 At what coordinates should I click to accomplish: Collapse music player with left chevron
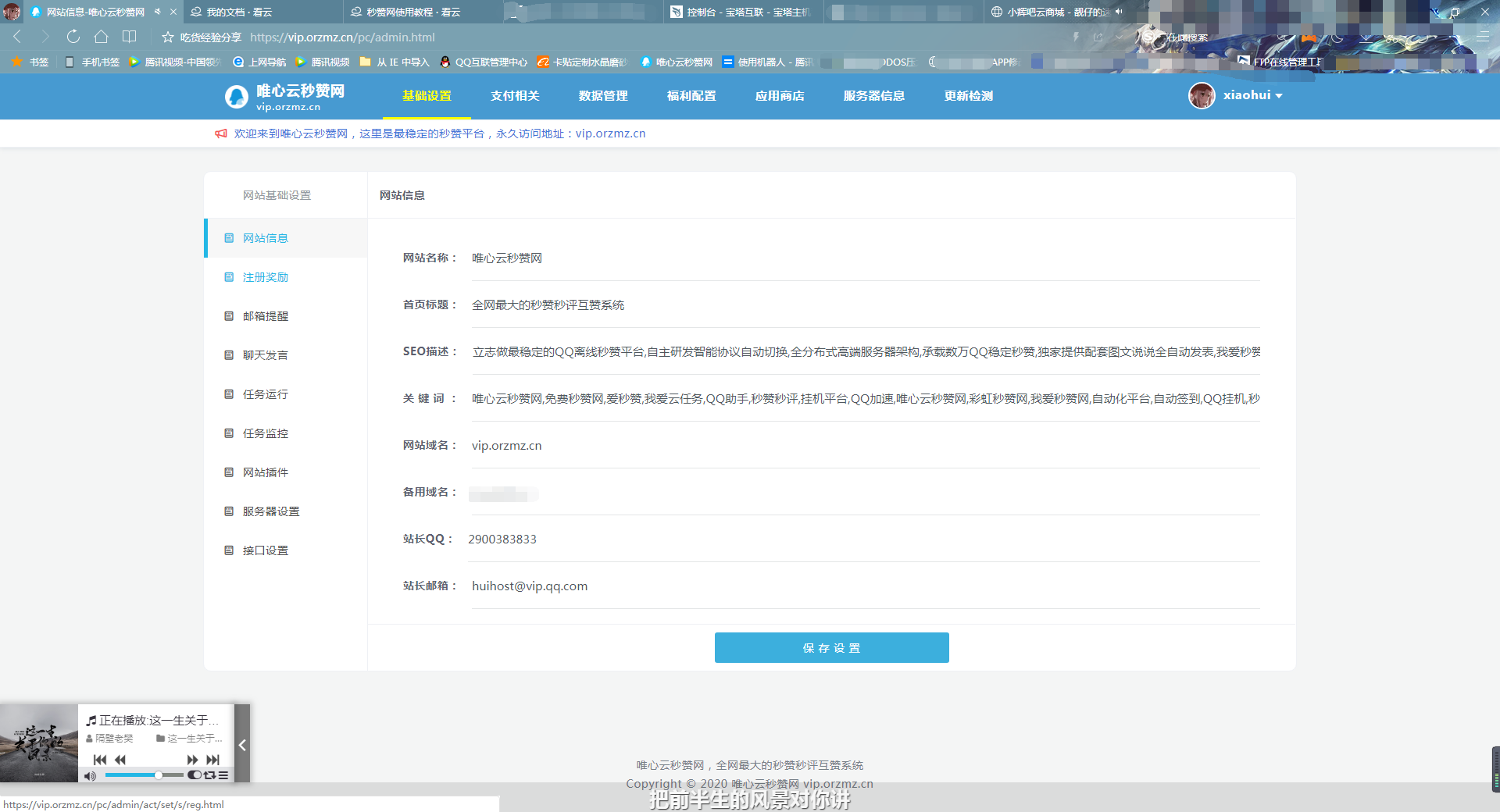(242, 745)
